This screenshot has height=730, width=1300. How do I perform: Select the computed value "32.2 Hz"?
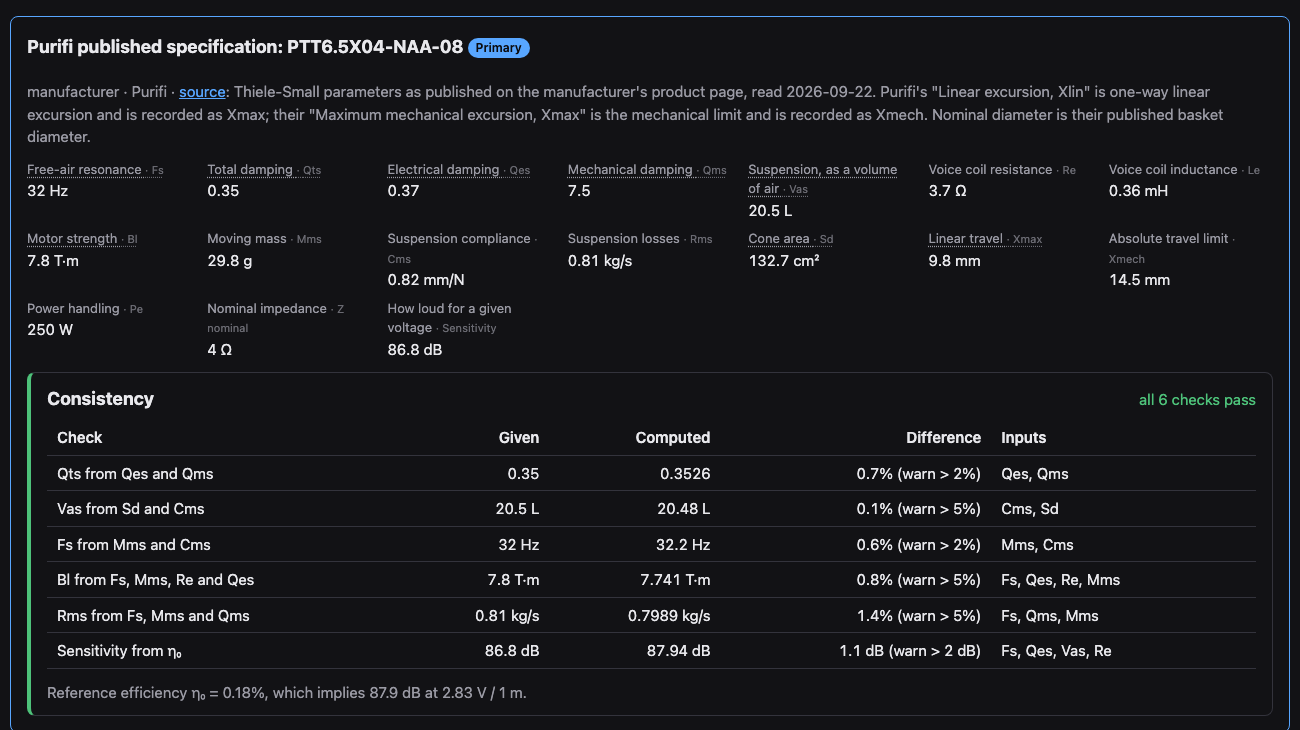[x=683, y=545]
